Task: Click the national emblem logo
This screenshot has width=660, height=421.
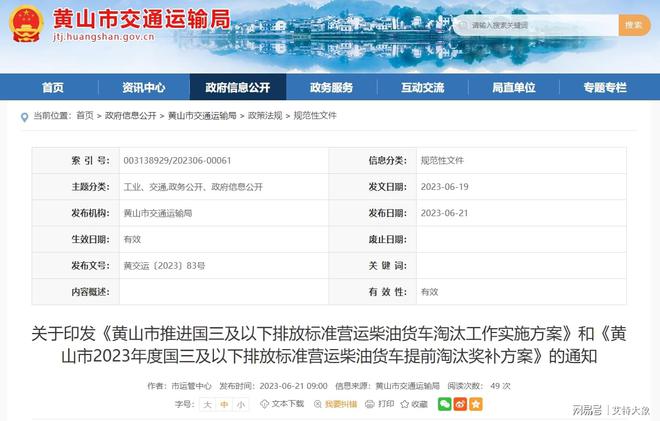Action: (x=27, y=24)
